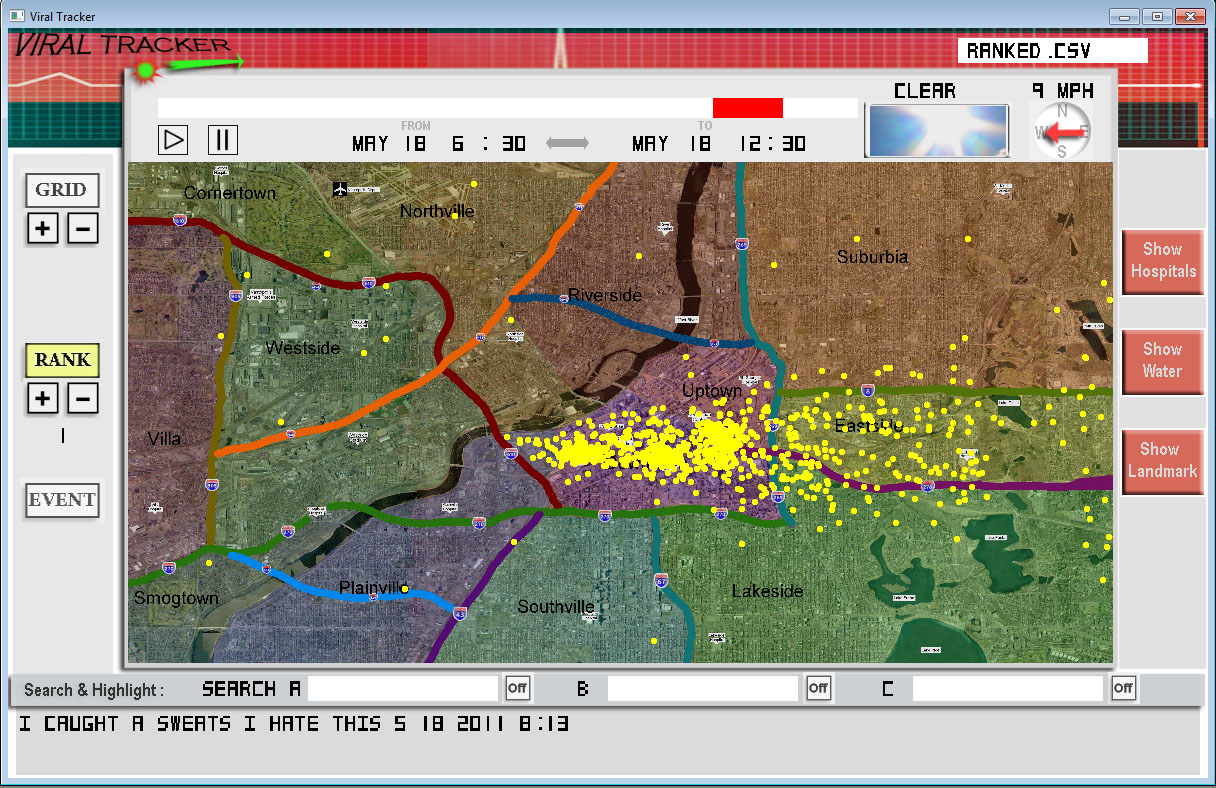The image size is (1216, 788).
Task: Click the minus button under GRID
Action: pos(82,229)
